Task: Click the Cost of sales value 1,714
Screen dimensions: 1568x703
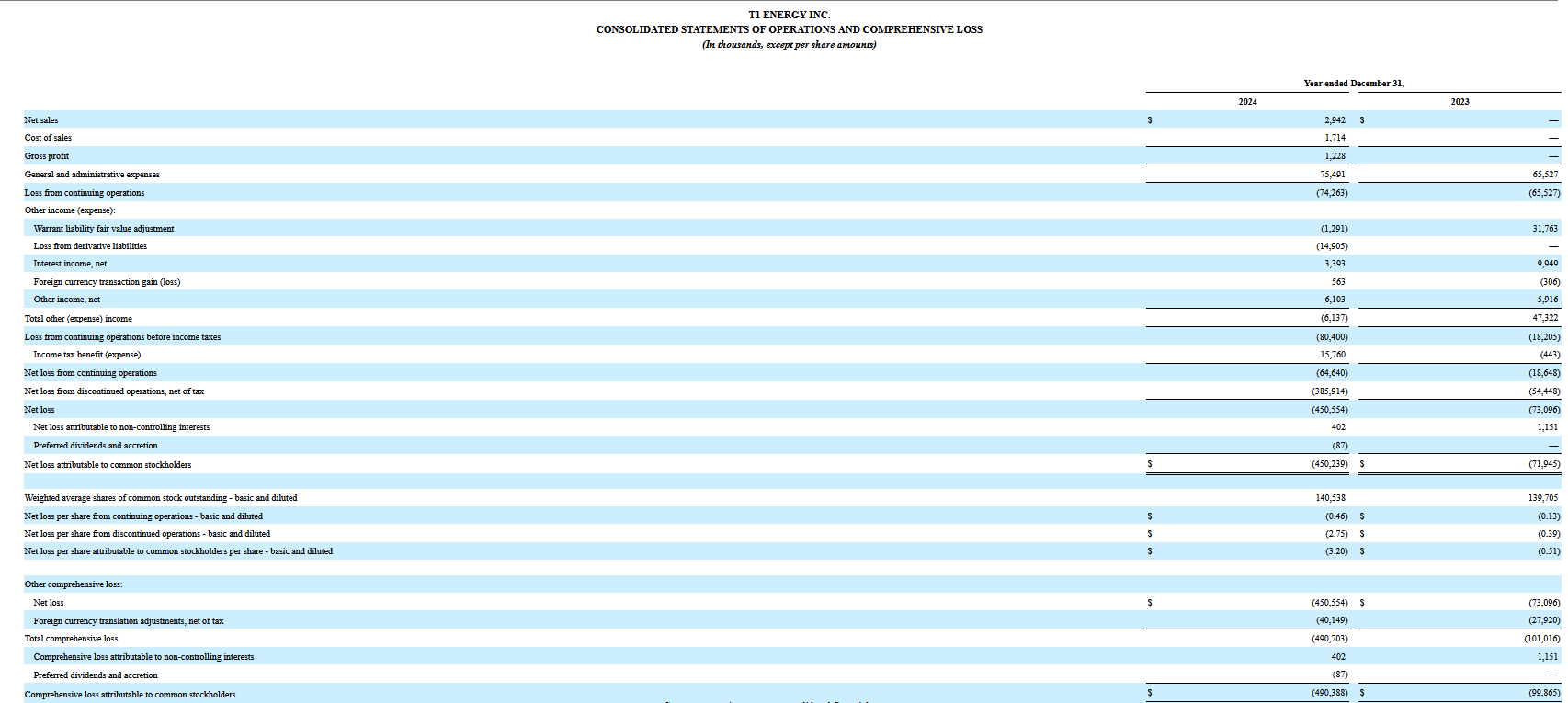Action: [x=1335, y=138]
